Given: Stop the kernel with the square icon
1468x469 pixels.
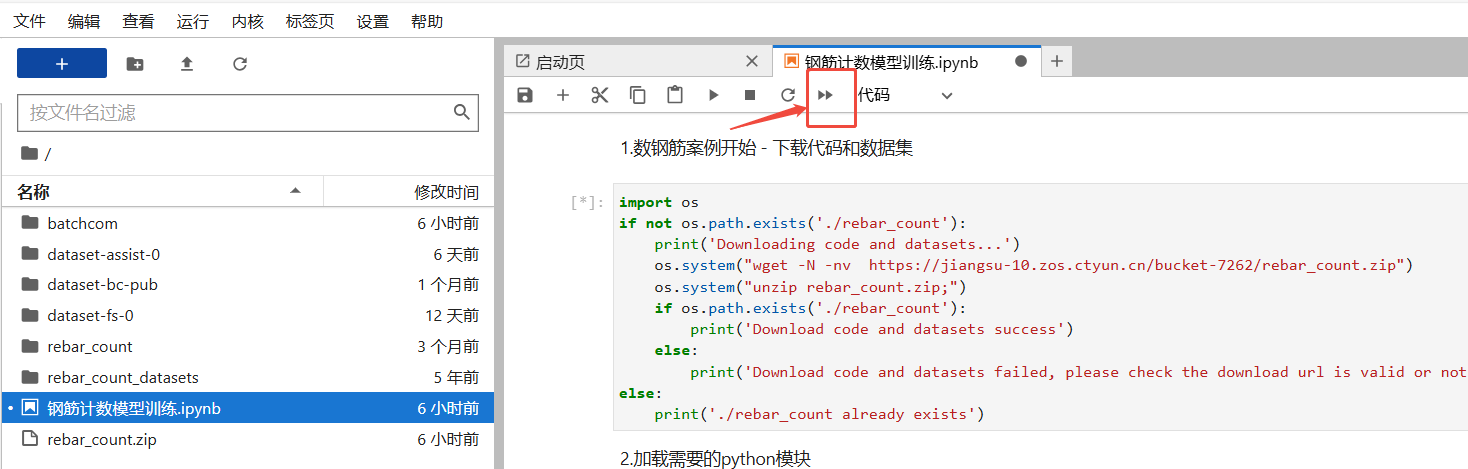Looking at the screenshot, I should coord(750,95).
